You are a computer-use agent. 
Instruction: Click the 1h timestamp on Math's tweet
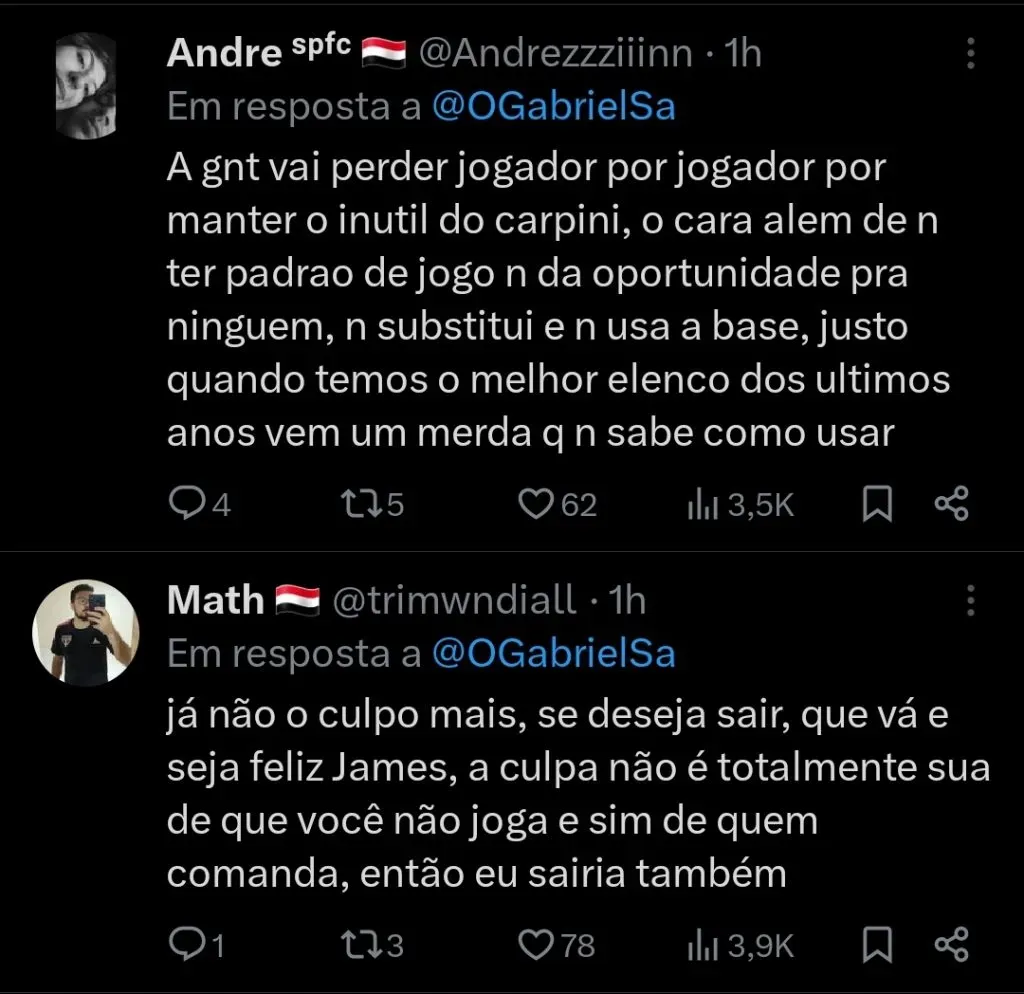coord(630,600)
